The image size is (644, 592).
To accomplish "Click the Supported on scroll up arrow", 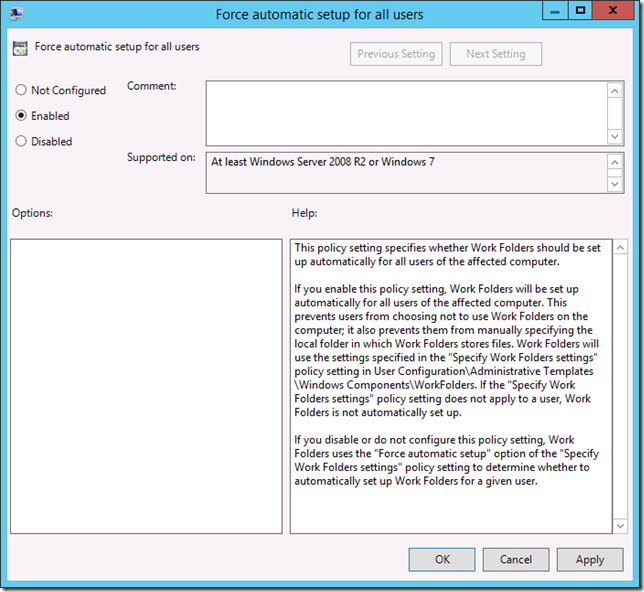I will point(616,162).
